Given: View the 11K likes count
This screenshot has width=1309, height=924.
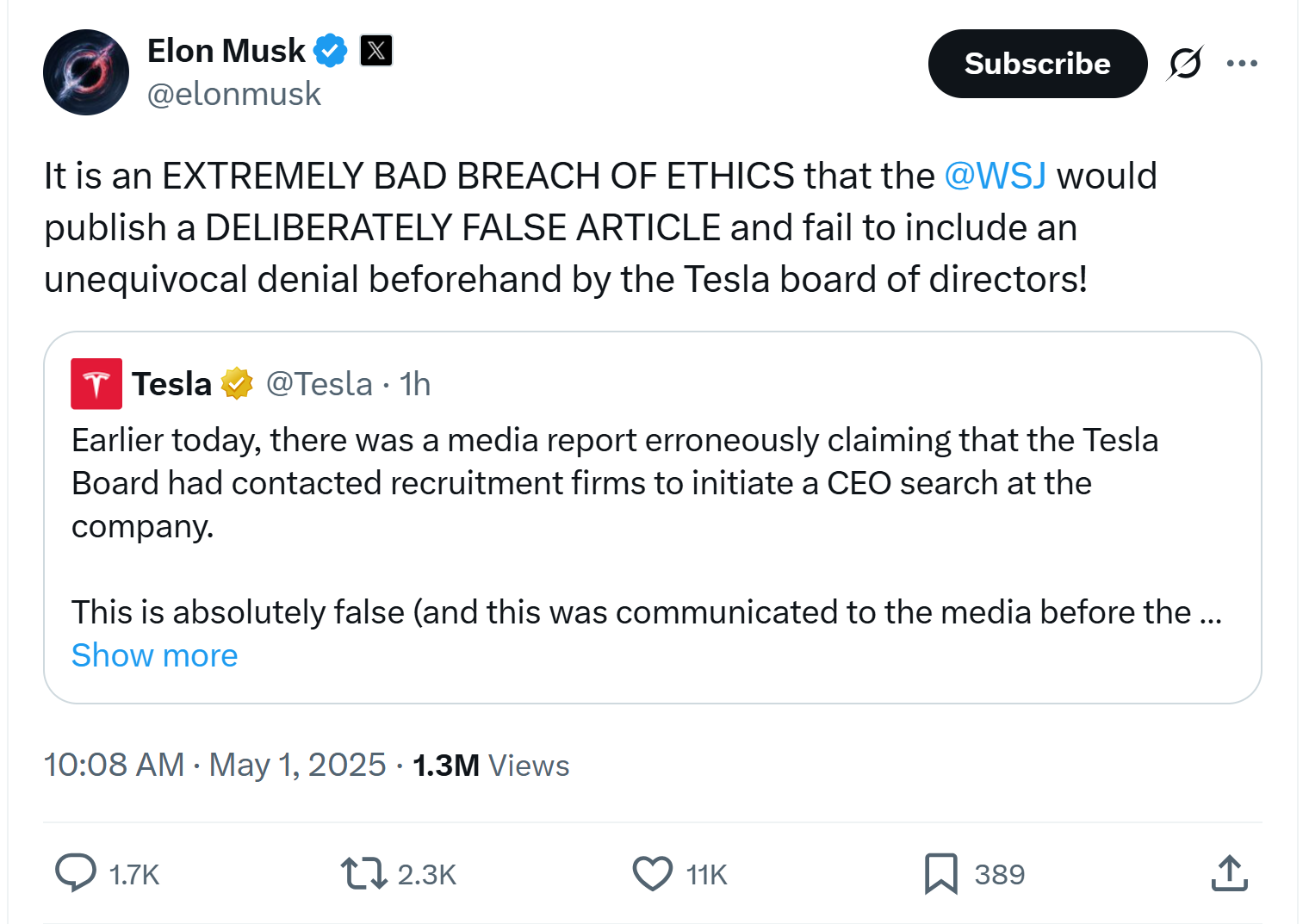Looking at the screenshot, I should pyautogui.click(x=706, y=873).
